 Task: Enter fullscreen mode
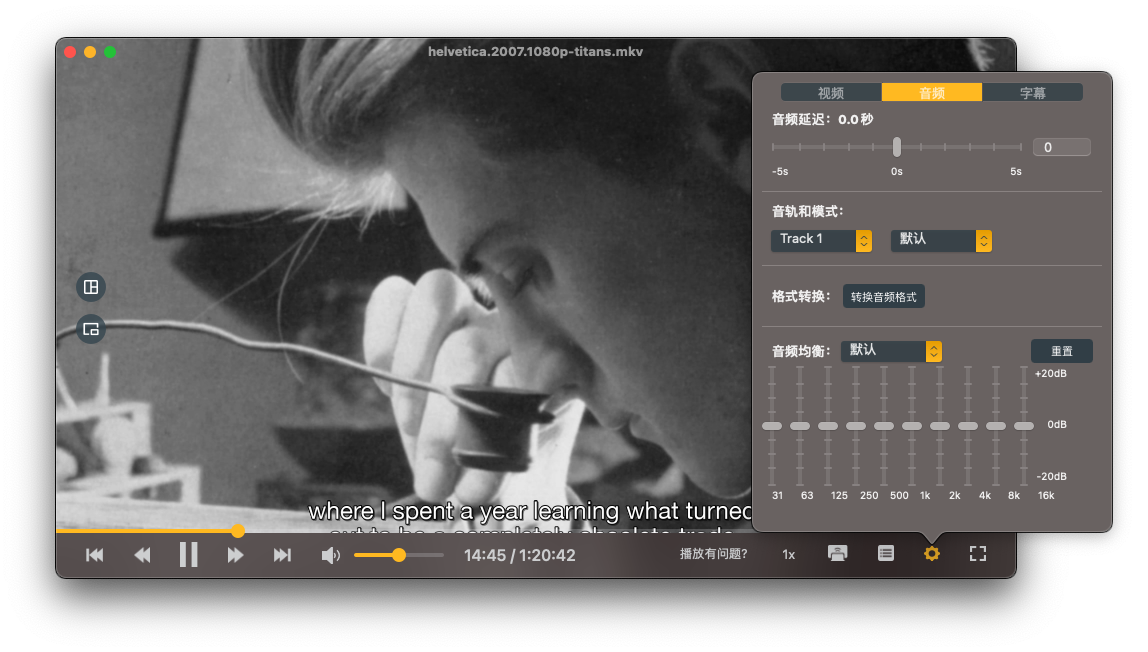tap(978, 553)
